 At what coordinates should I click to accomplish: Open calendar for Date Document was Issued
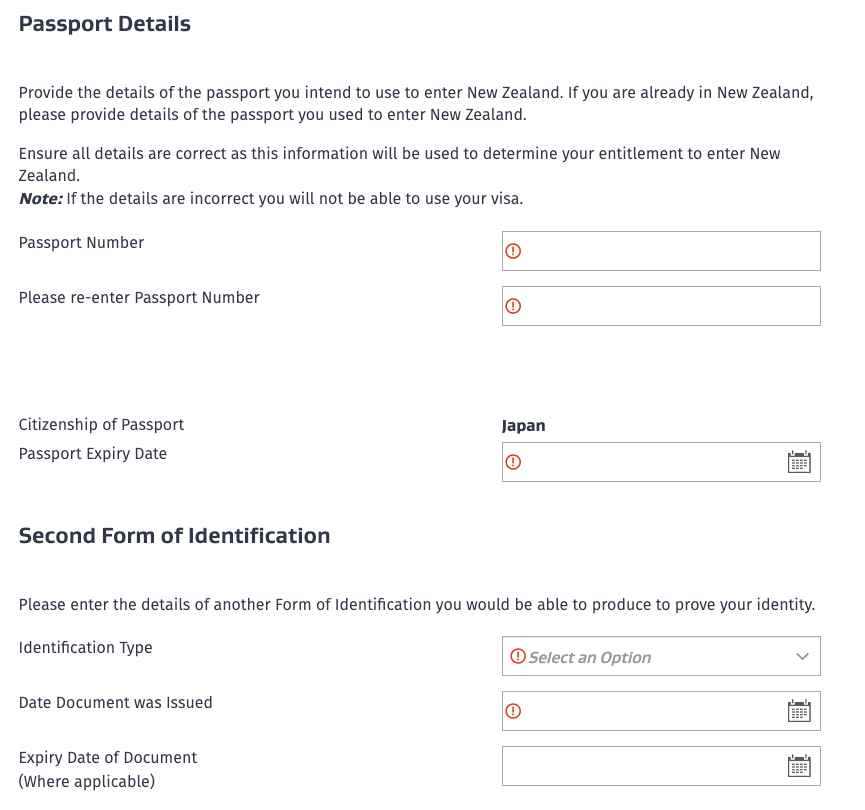[799, 711]
